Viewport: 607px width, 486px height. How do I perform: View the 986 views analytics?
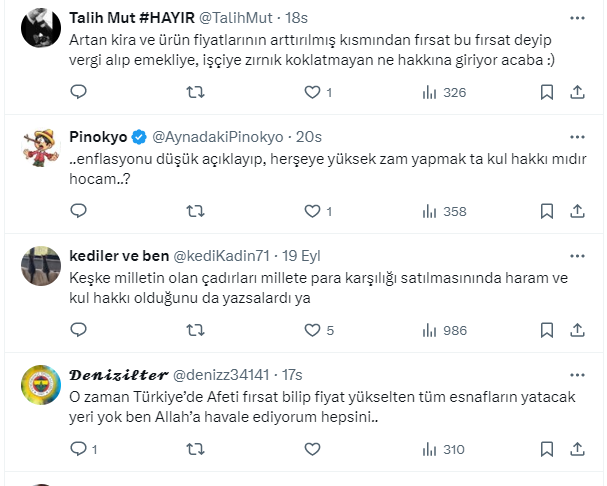tap(444, 329)
